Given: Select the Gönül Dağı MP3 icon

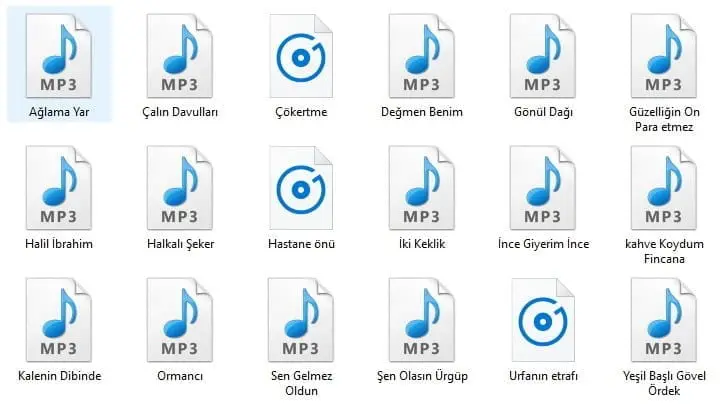Looking at the screenshot, I should coord(543,54).
